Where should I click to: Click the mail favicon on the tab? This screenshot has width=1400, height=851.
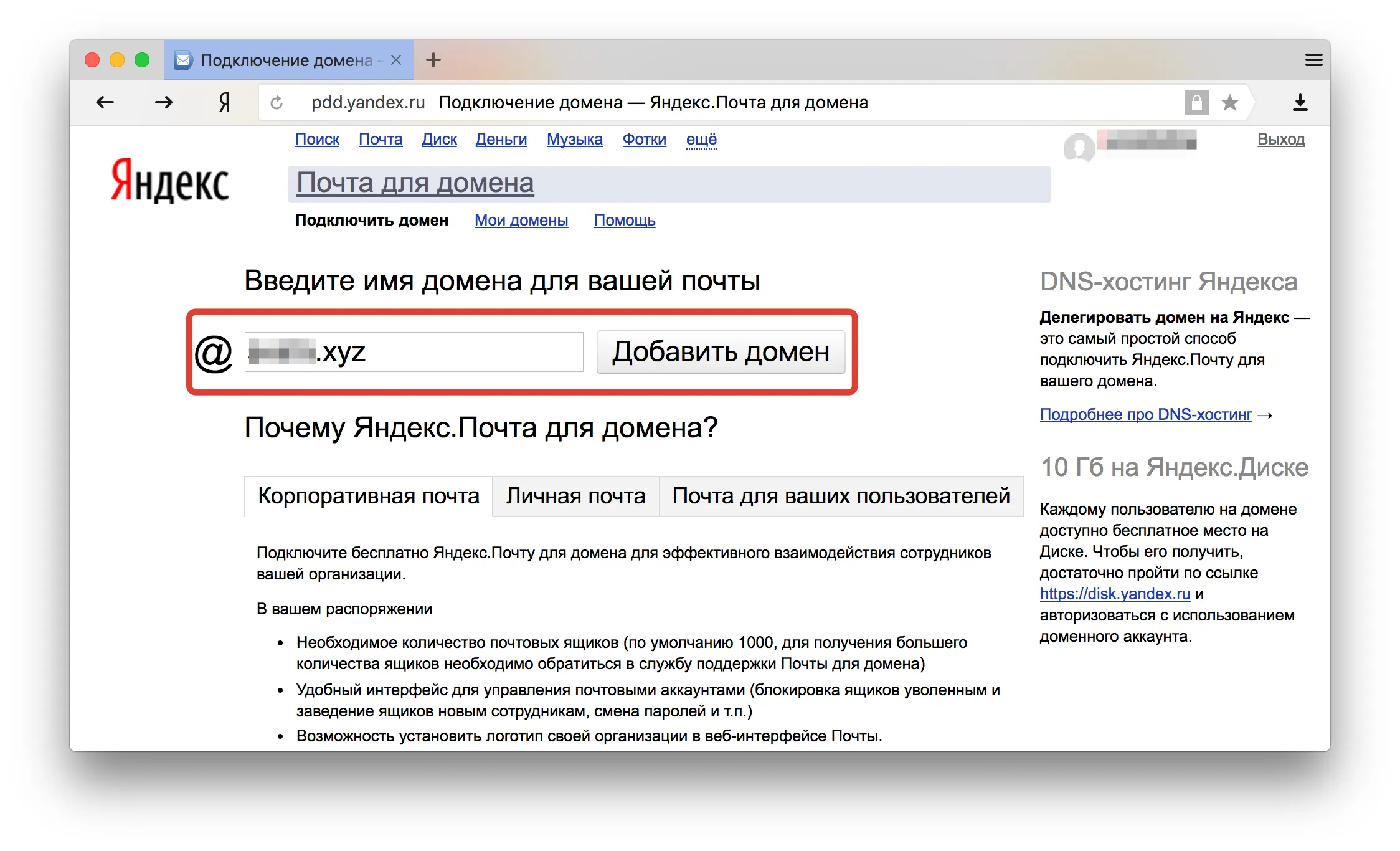tap(183, 60)
